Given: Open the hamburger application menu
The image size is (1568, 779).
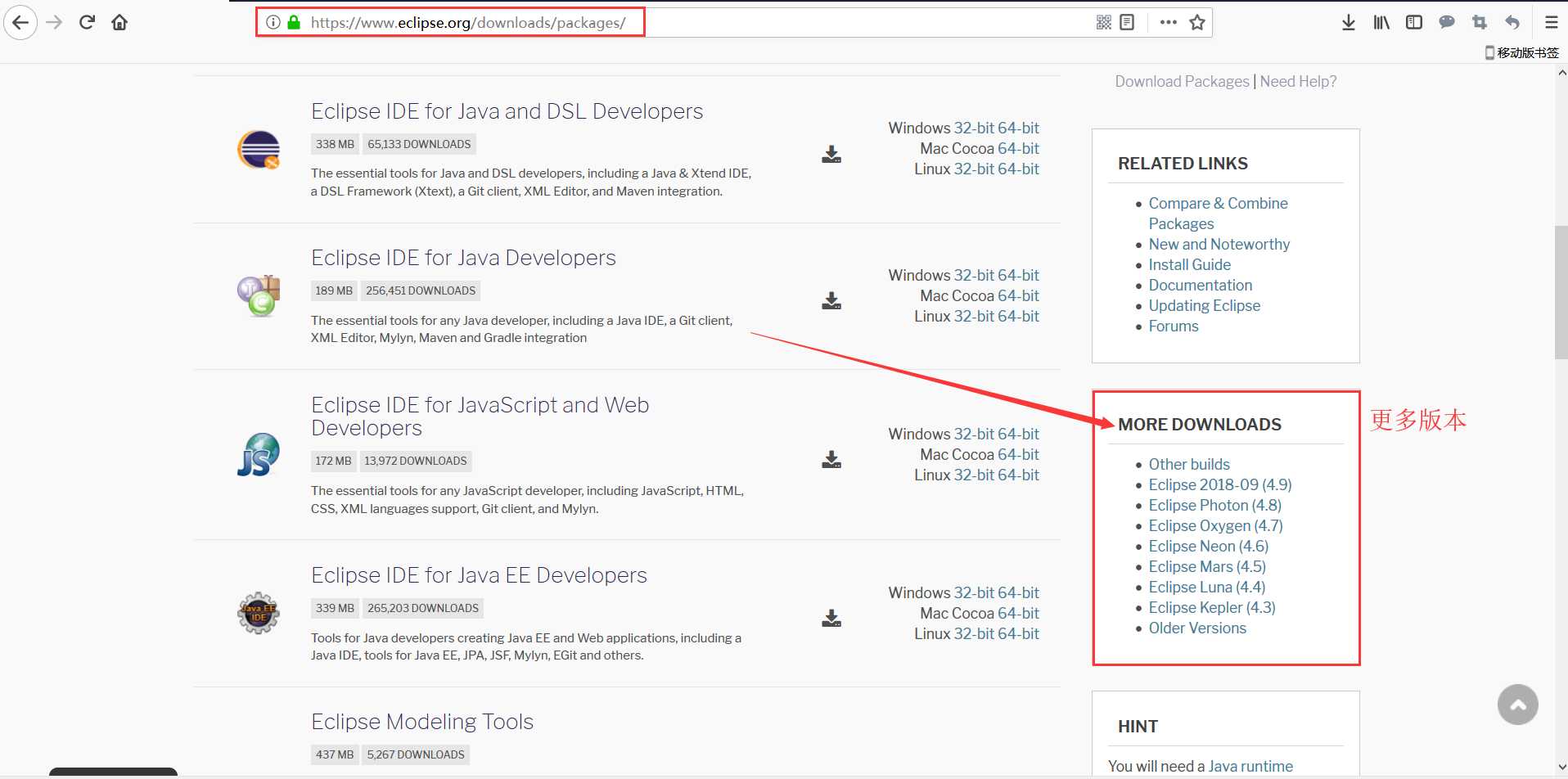Looking at the screenshot, I should coord(1551,22).
